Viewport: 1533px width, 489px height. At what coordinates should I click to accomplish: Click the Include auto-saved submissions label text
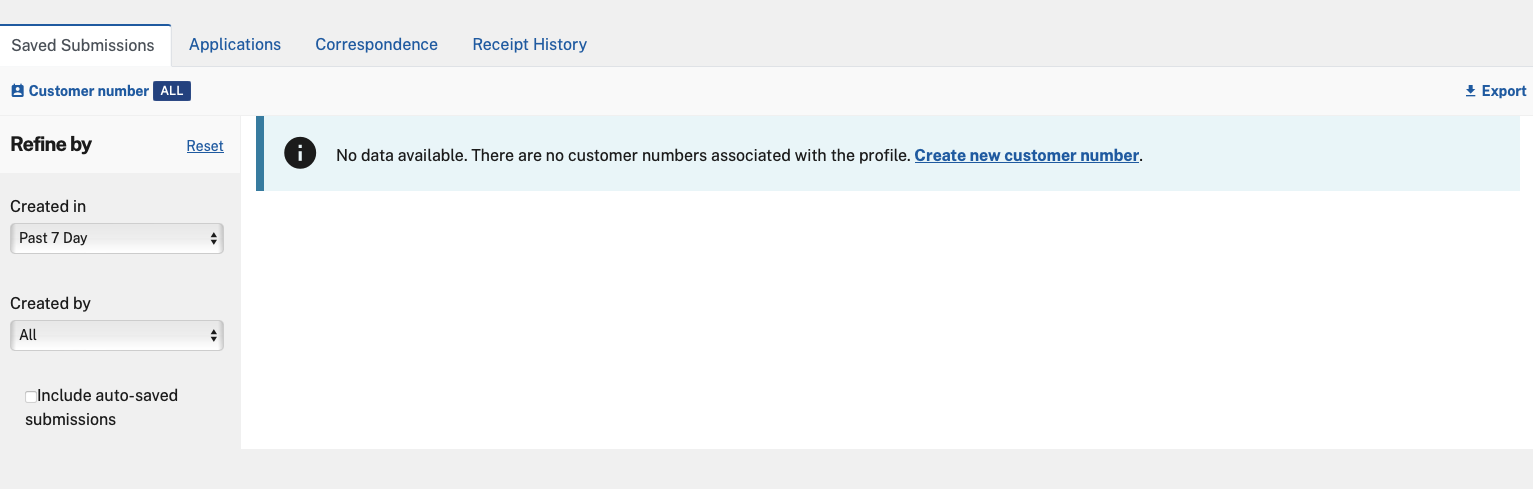tap(107, 396)
